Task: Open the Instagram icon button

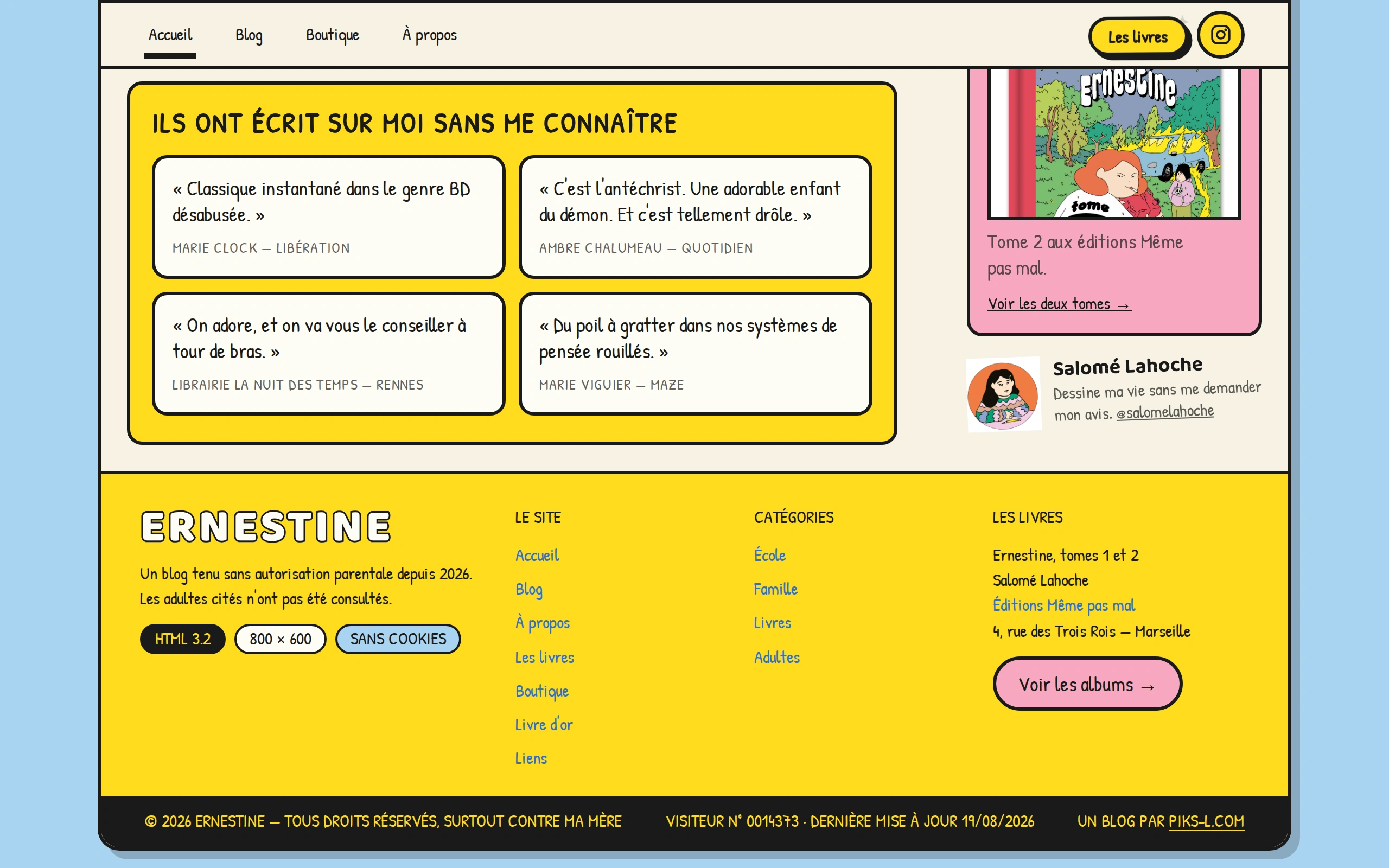Action: pos(1220,35)
